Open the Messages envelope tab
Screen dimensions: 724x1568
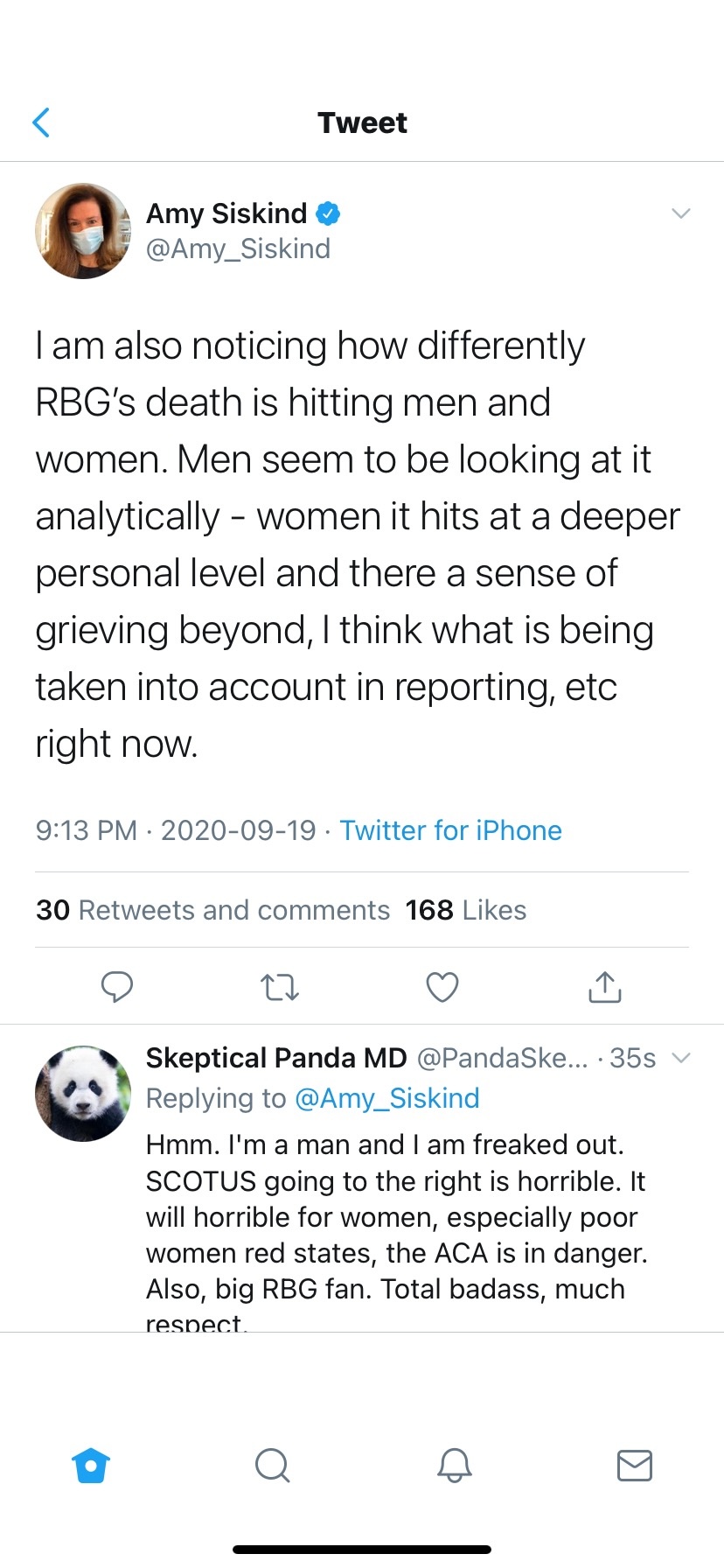(x=634, y=1465)
